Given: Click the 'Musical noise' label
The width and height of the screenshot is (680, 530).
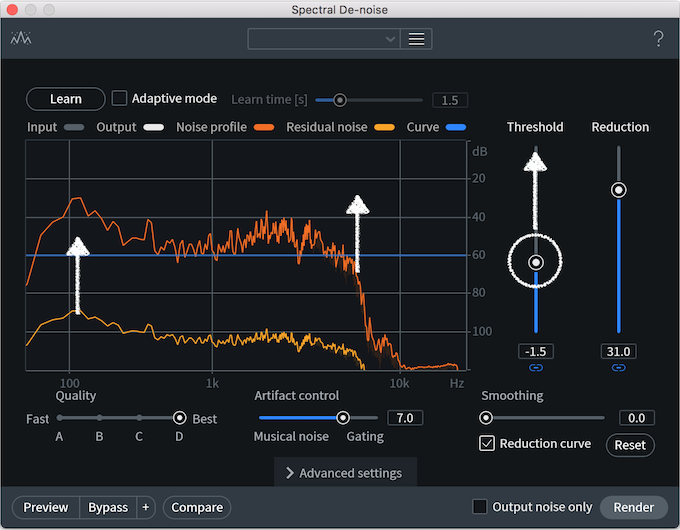Looking at the screenshot, I should point(291,436).
